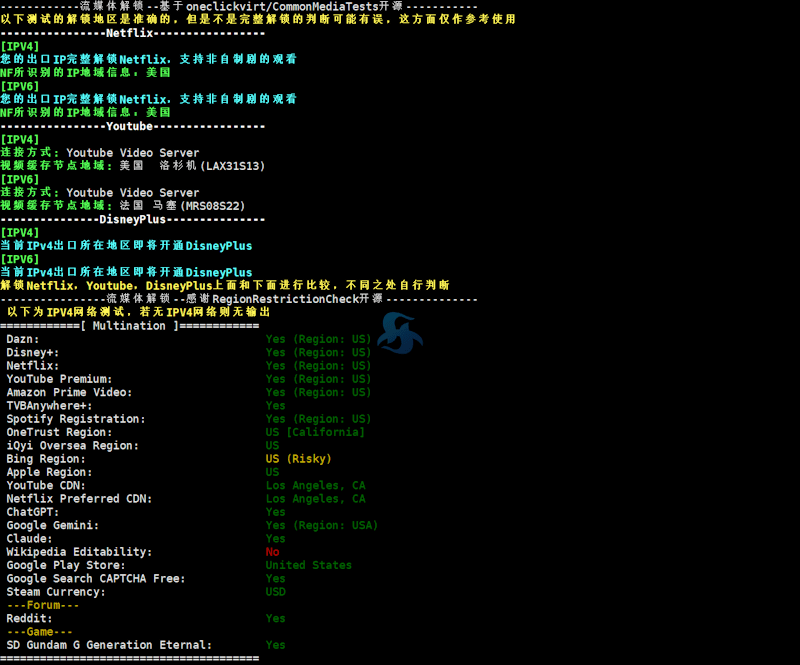This screenshot has width=800, height=665.
Task: Select the Spotify Registration result 'Yes (Region: US)'
Action: click(x=318, y=419)
